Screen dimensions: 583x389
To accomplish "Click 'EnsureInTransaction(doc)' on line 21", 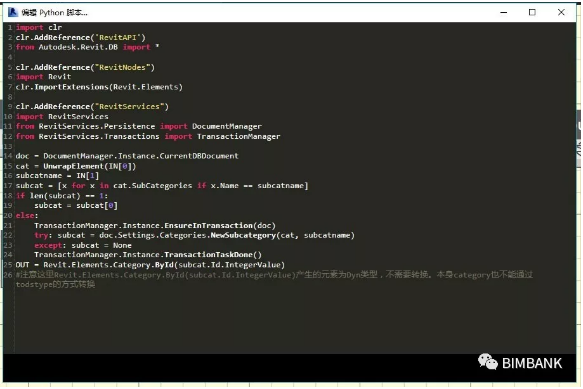I will tap(220, 226).
